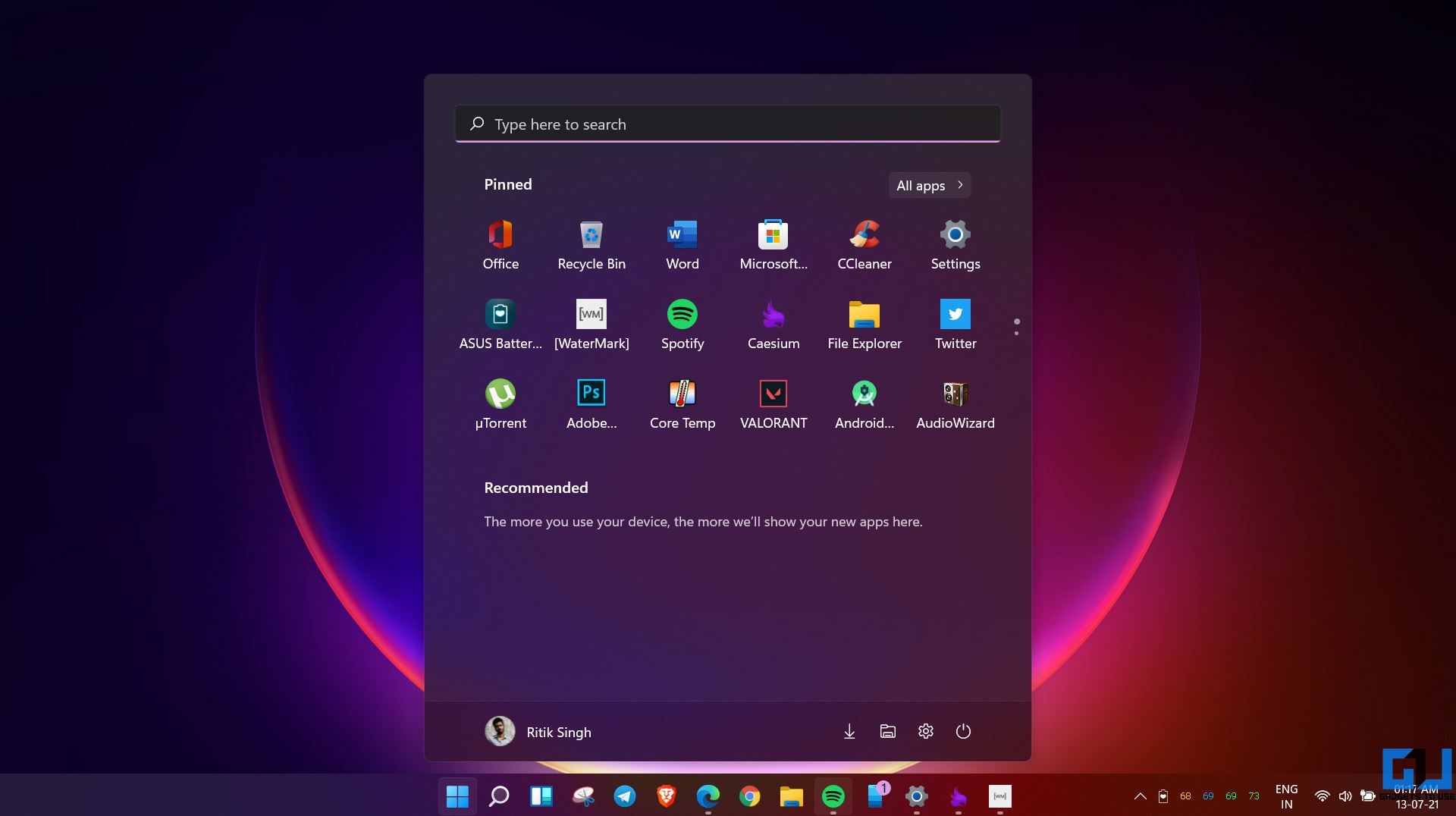Open the clock and date 13-07-21
The width and height of the screenshot is (1456, 816).
1416,797
